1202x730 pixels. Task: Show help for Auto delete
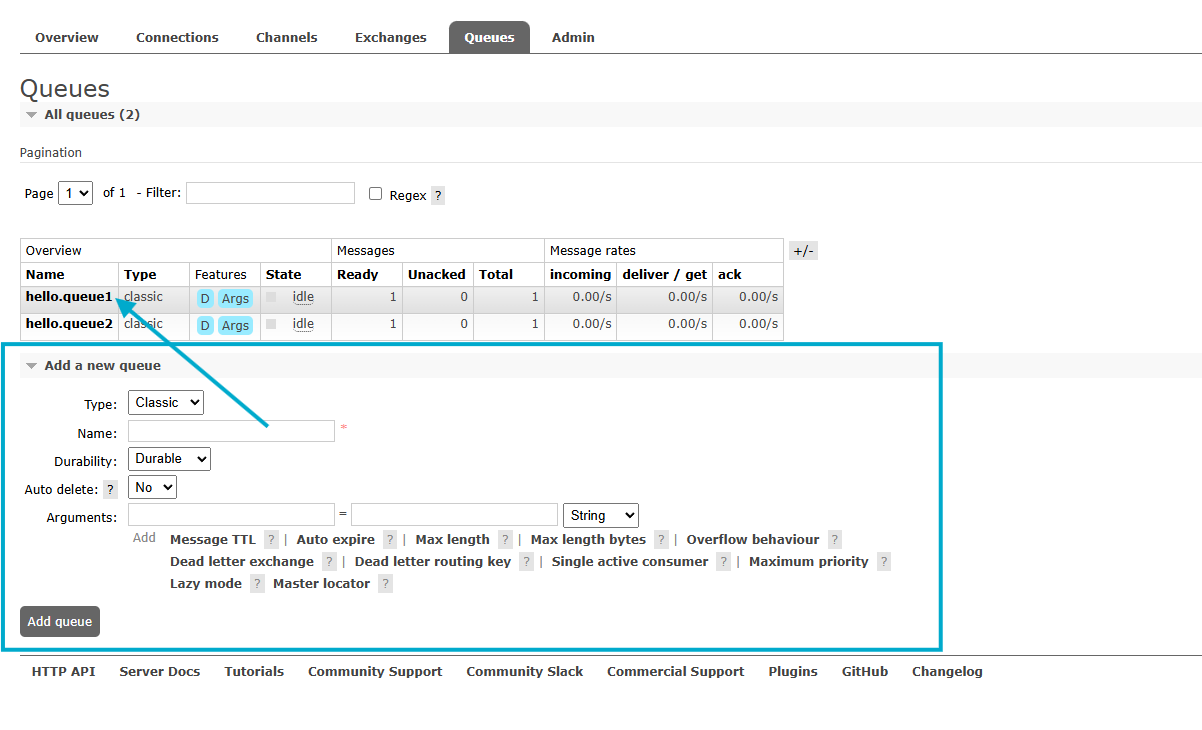(x=111, y=490)
